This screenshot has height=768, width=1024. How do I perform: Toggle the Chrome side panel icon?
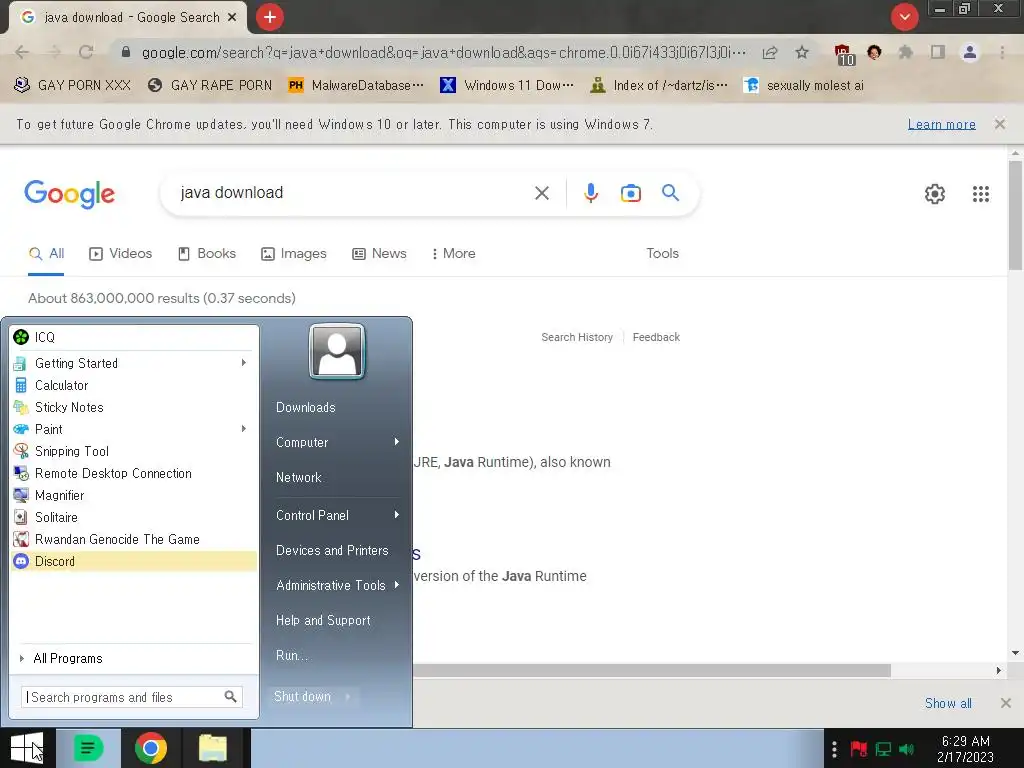pyautogui.click(x=938, y=52)
